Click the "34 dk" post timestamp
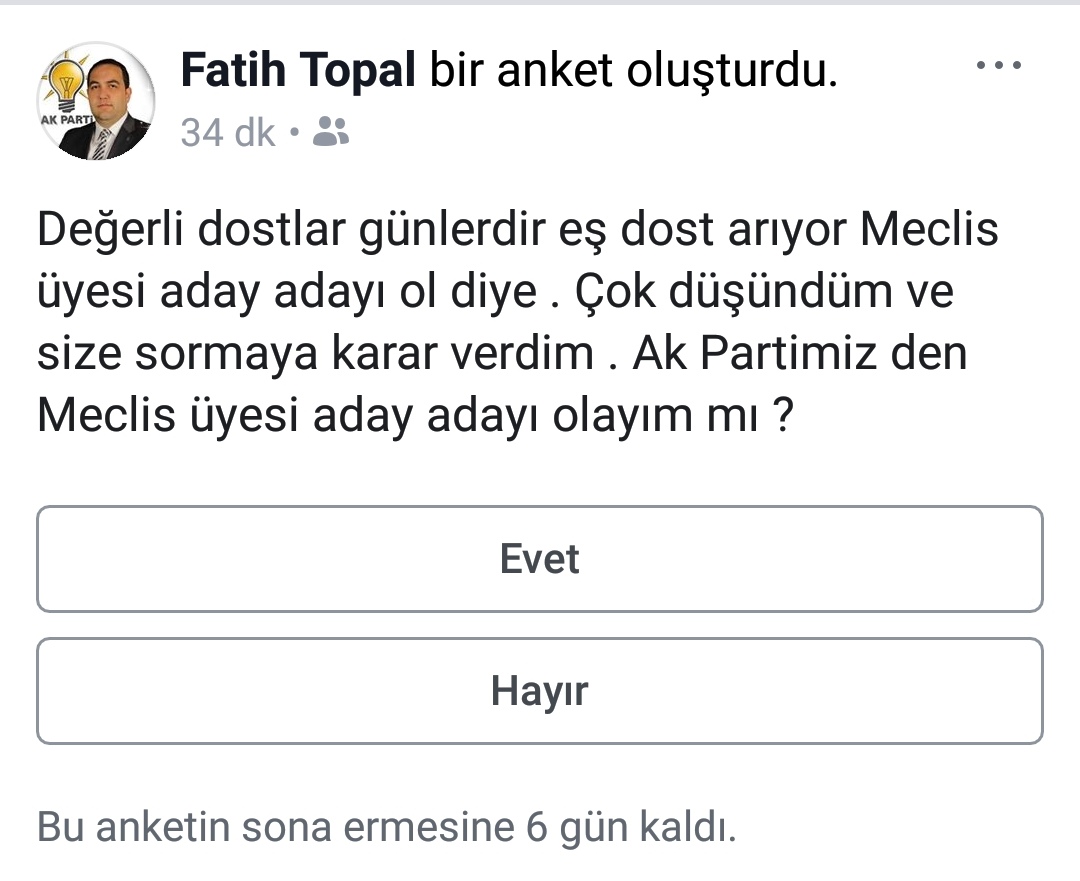This screenshot has width=1080, height=881. (x=228, y=132)
